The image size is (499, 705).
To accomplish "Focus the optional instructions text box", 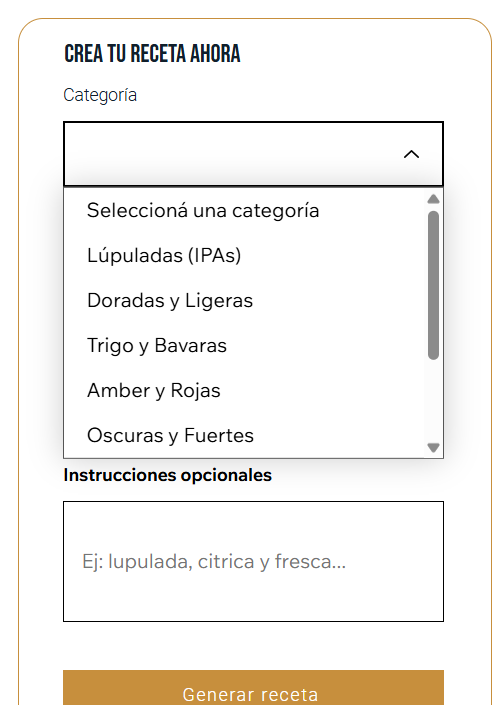I will click(254, 561).
